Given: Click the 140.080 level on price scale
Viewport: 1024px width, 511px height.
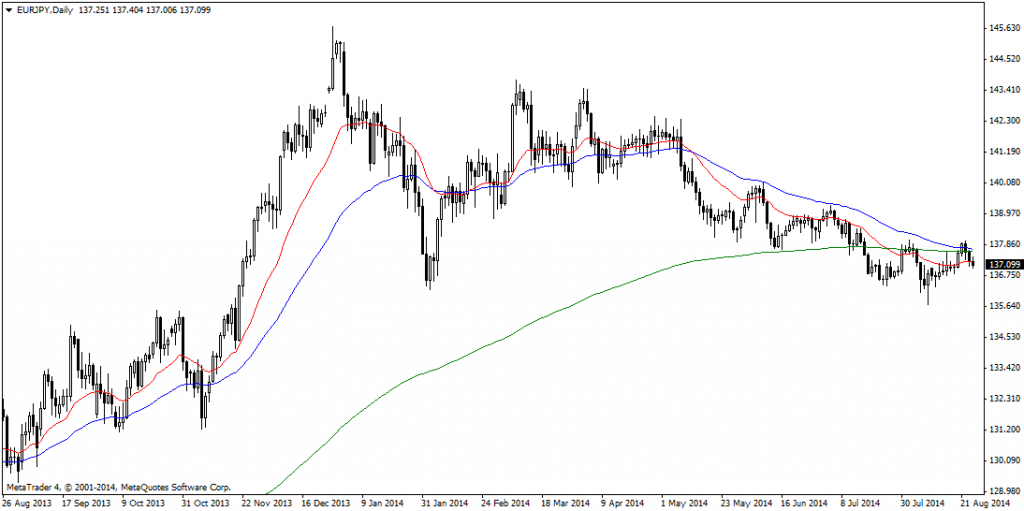Looking at the screenshot, I should point(1003,182).
